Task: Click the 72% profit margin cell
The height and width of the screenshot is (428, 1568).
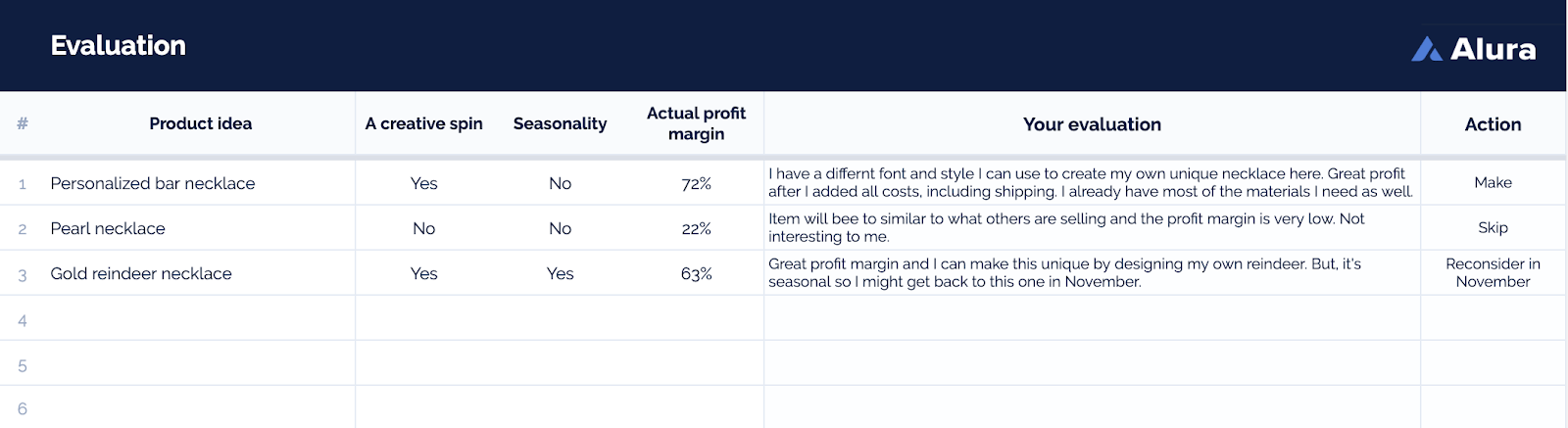Action: [696, 183]
